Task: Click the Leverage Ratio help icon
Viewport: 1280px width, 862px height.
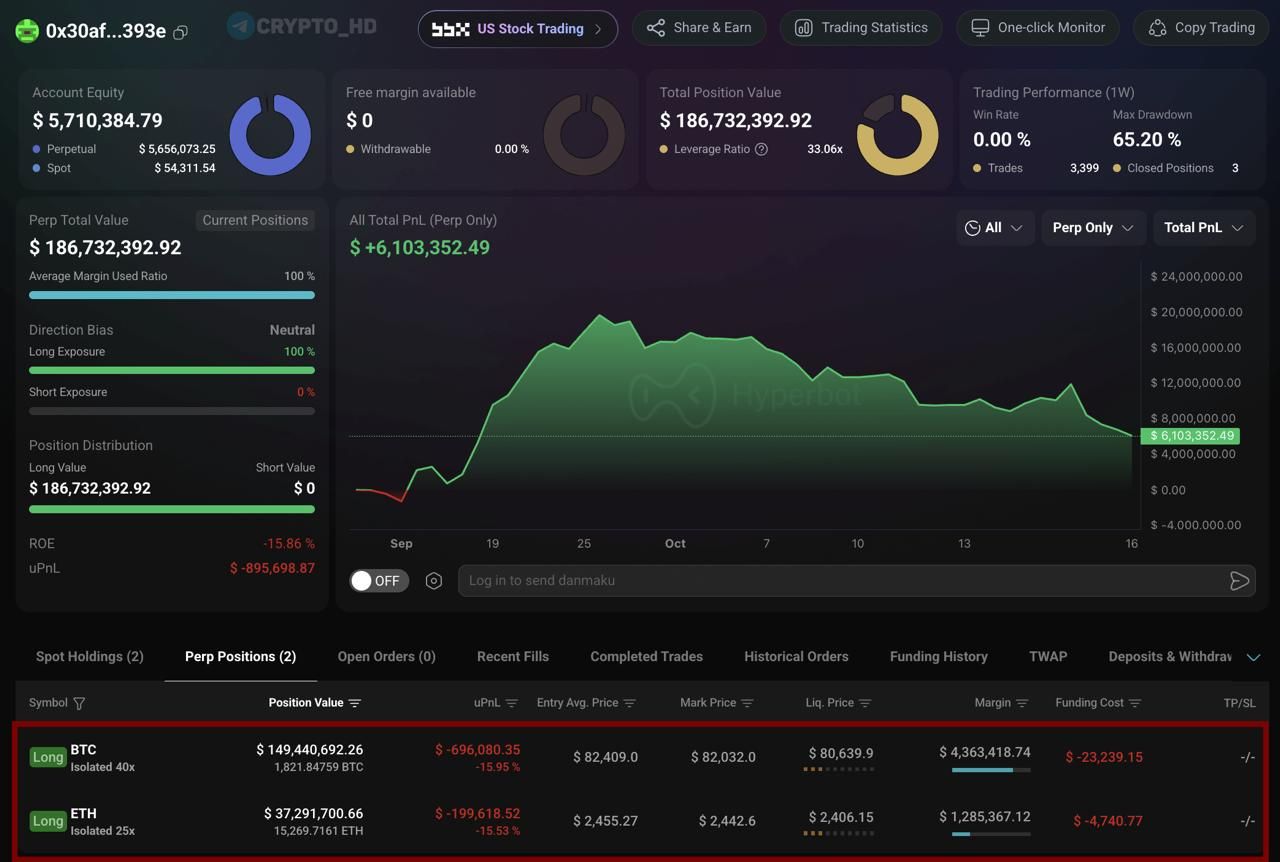Action: click(x=761, y=149)
